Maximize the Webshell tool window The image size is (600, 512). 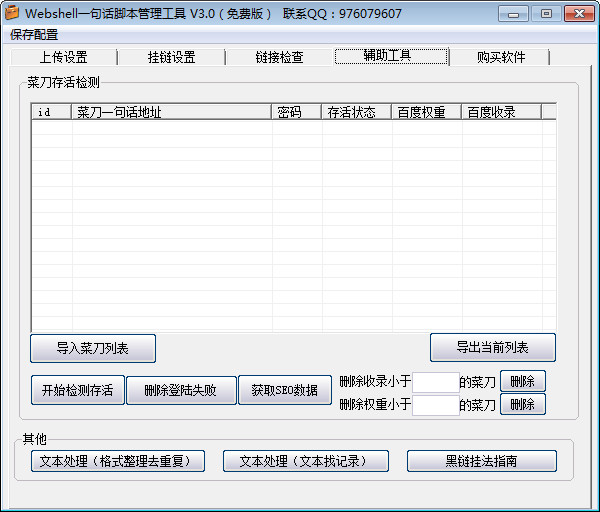[546, 14]
